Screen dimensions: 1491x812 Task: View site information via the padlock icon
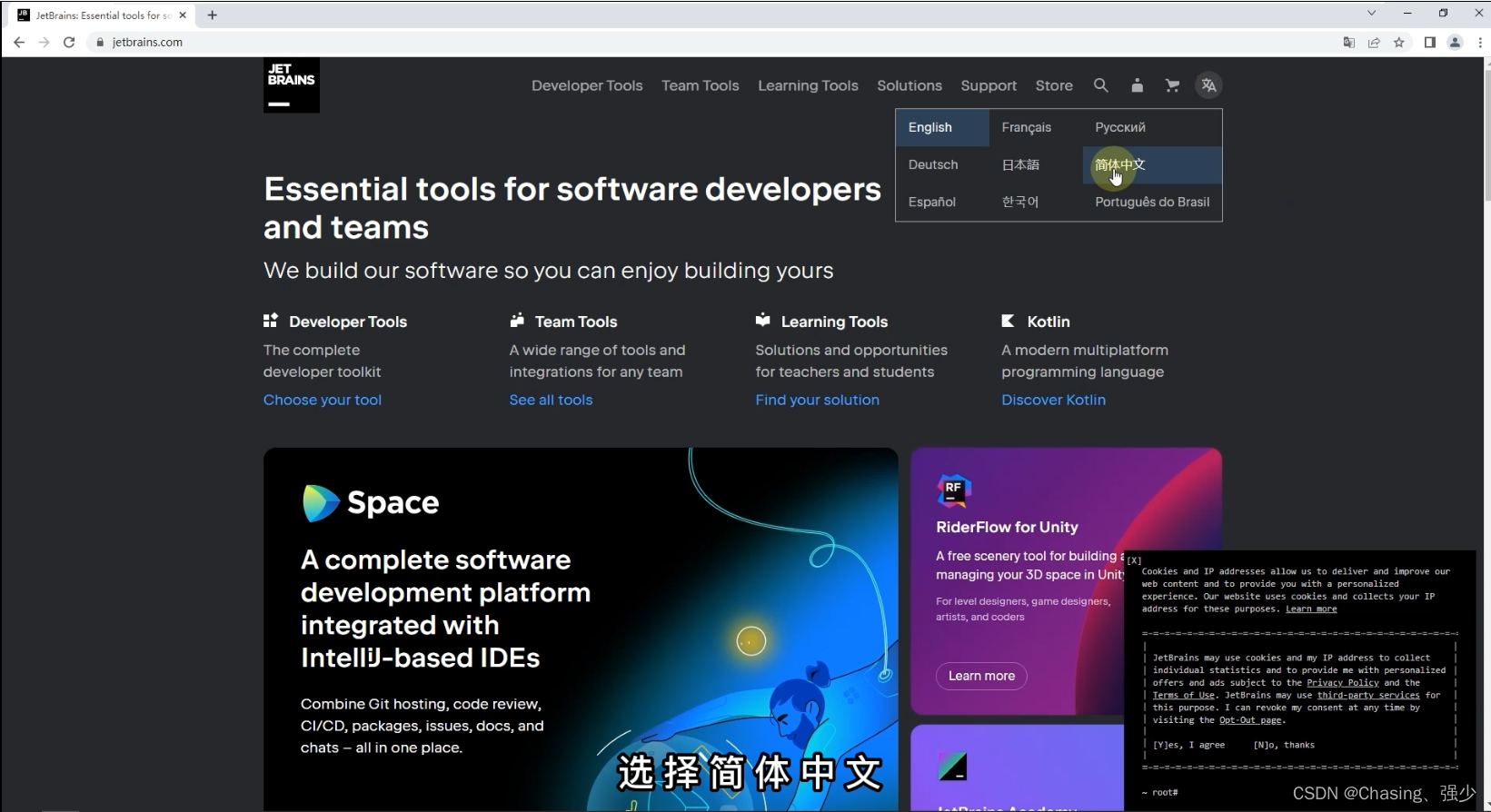(101, 42)
